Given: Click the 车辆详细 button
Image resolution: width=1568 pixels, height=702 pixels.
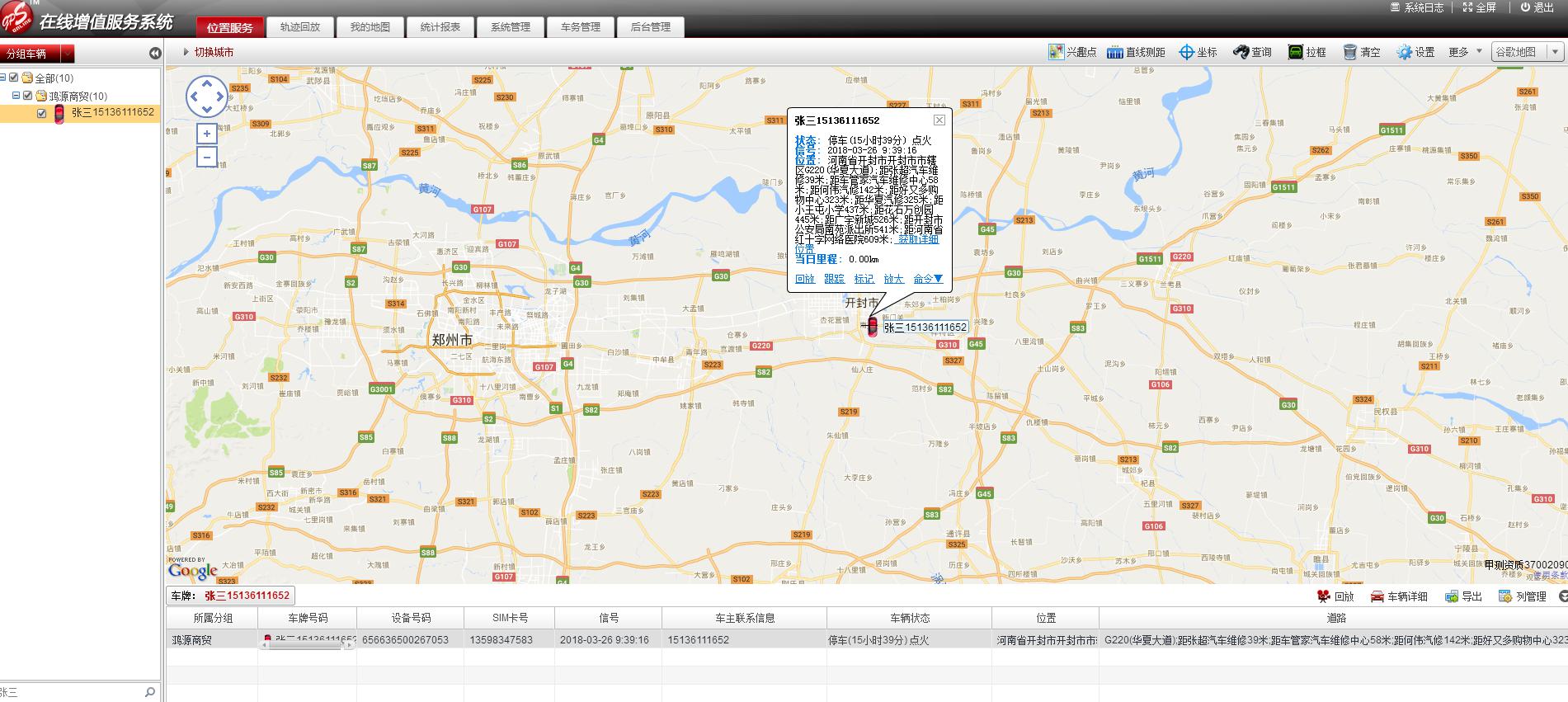Looking at the screenshot, I should [x=1399, y=596].
